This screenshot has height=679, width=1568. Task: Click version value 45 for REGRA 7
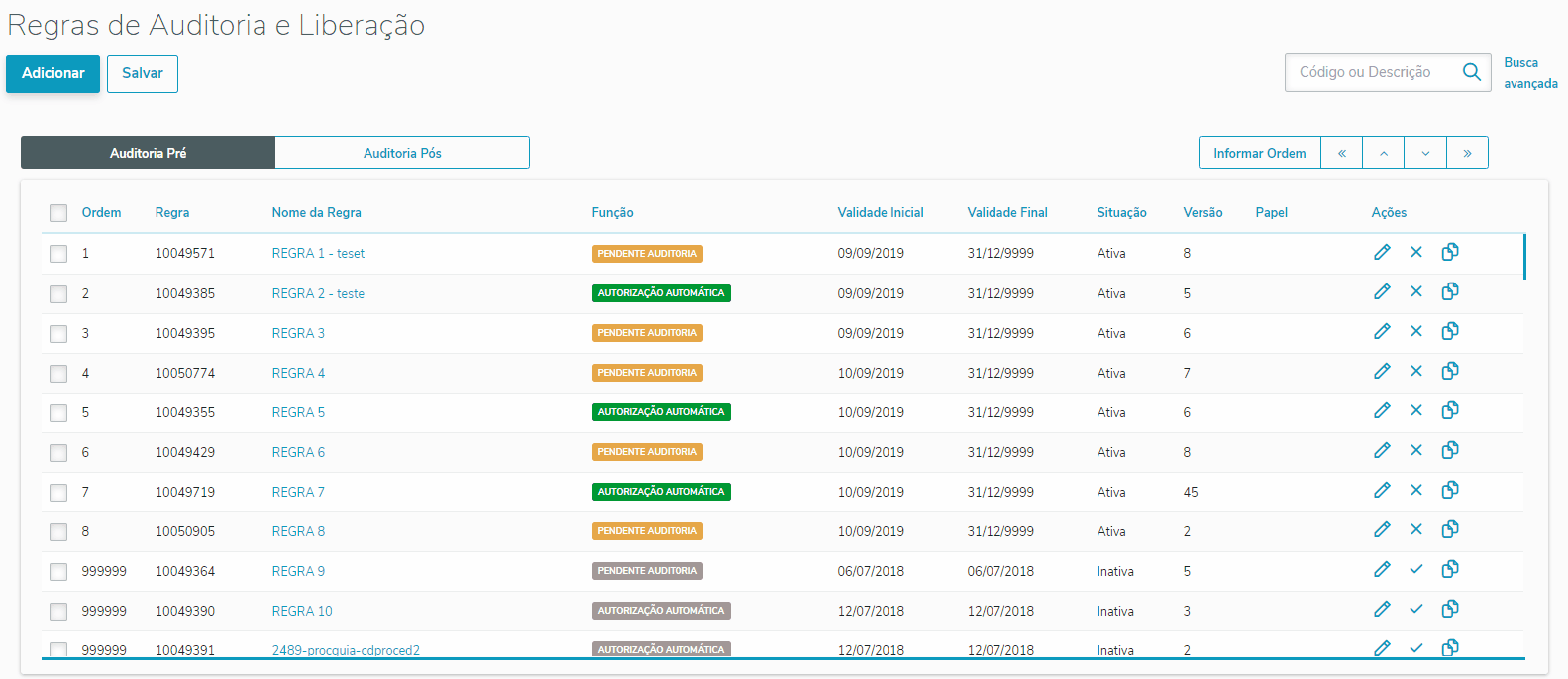pos(1191,492)
